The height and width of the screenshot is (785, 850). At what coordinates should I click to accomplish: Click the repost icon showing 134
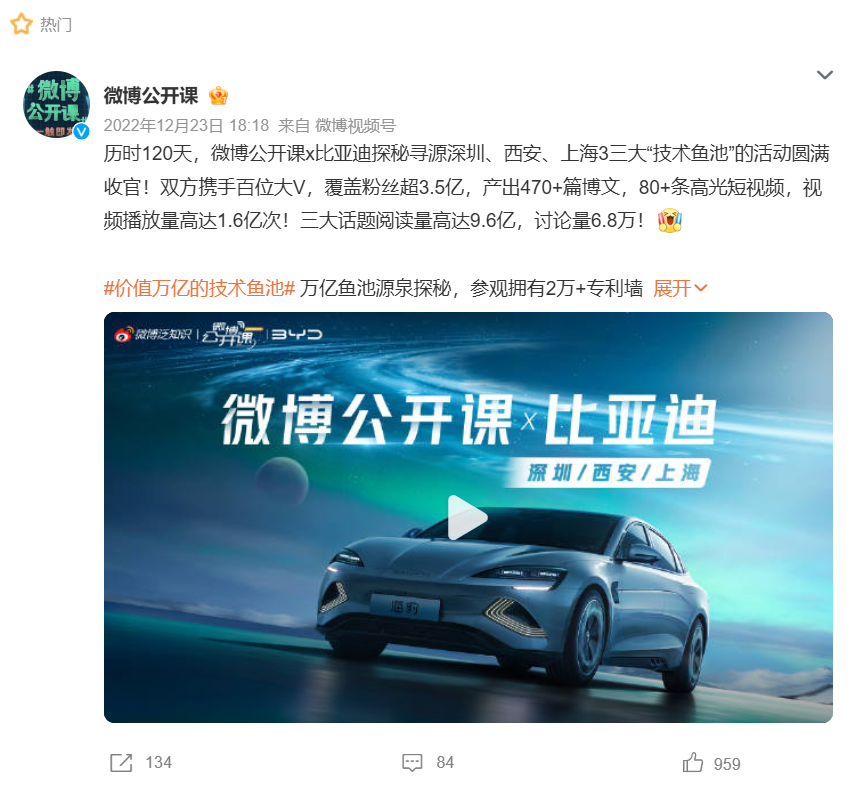[x=121, y=763]
